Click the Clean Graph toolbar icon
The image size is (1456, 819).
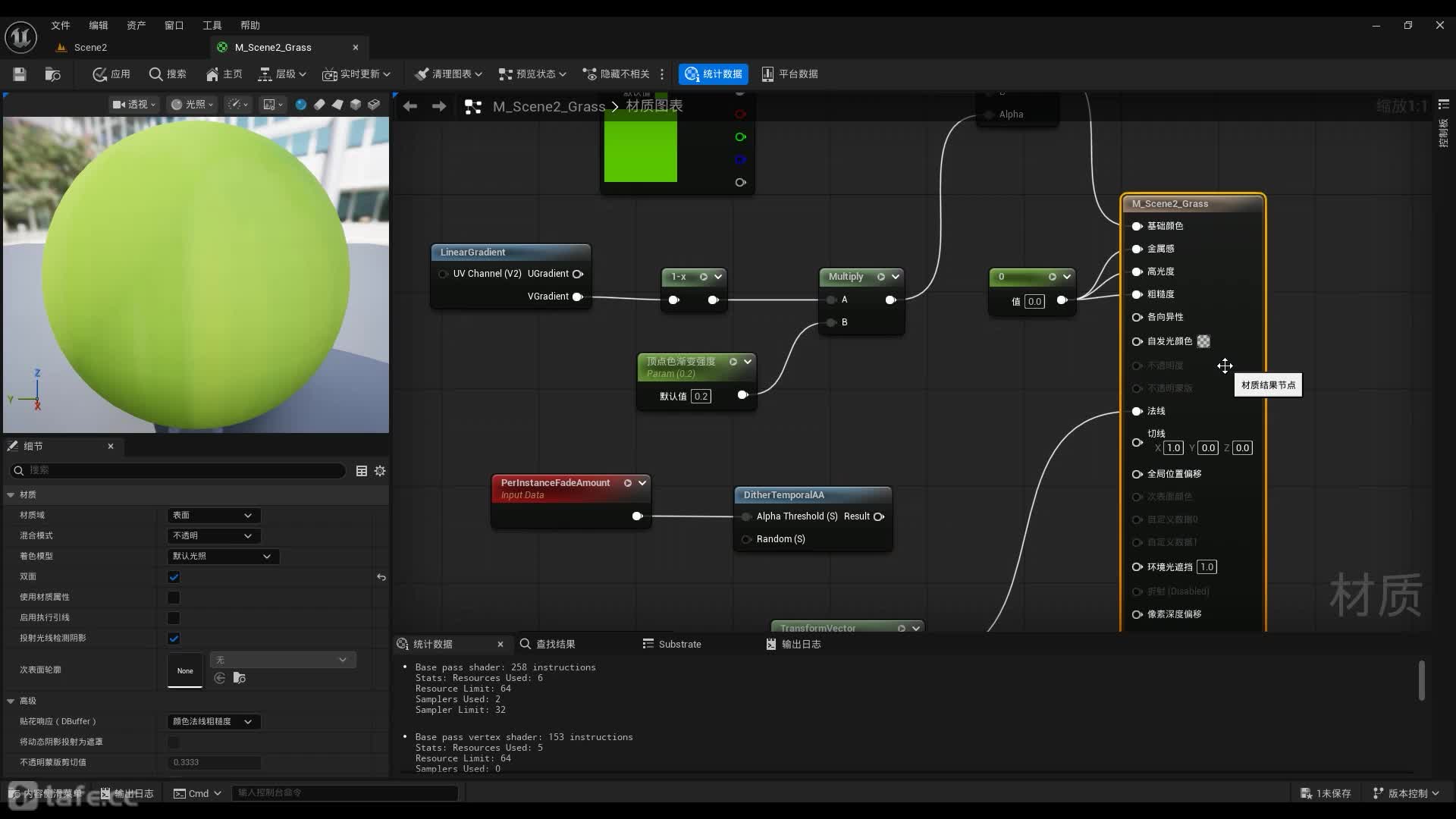click(422, 74)
